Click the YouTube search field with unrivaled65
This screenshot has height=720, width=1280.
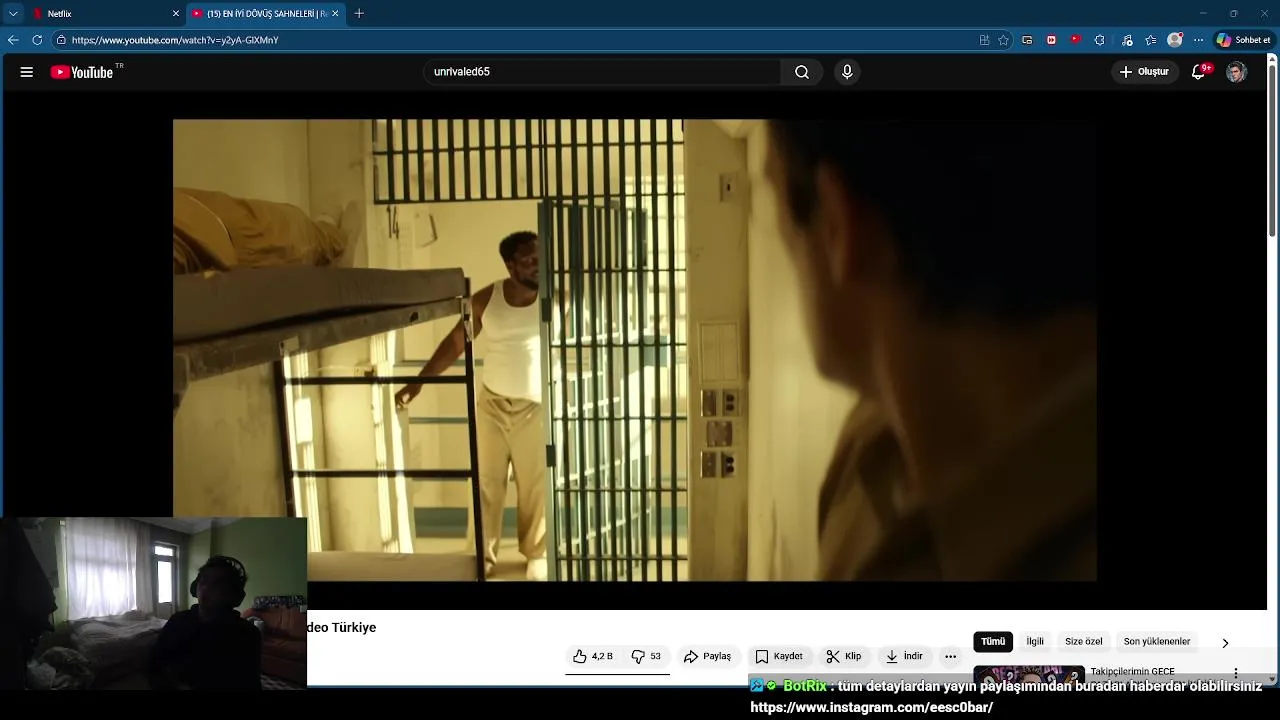[x=603, y=72]
